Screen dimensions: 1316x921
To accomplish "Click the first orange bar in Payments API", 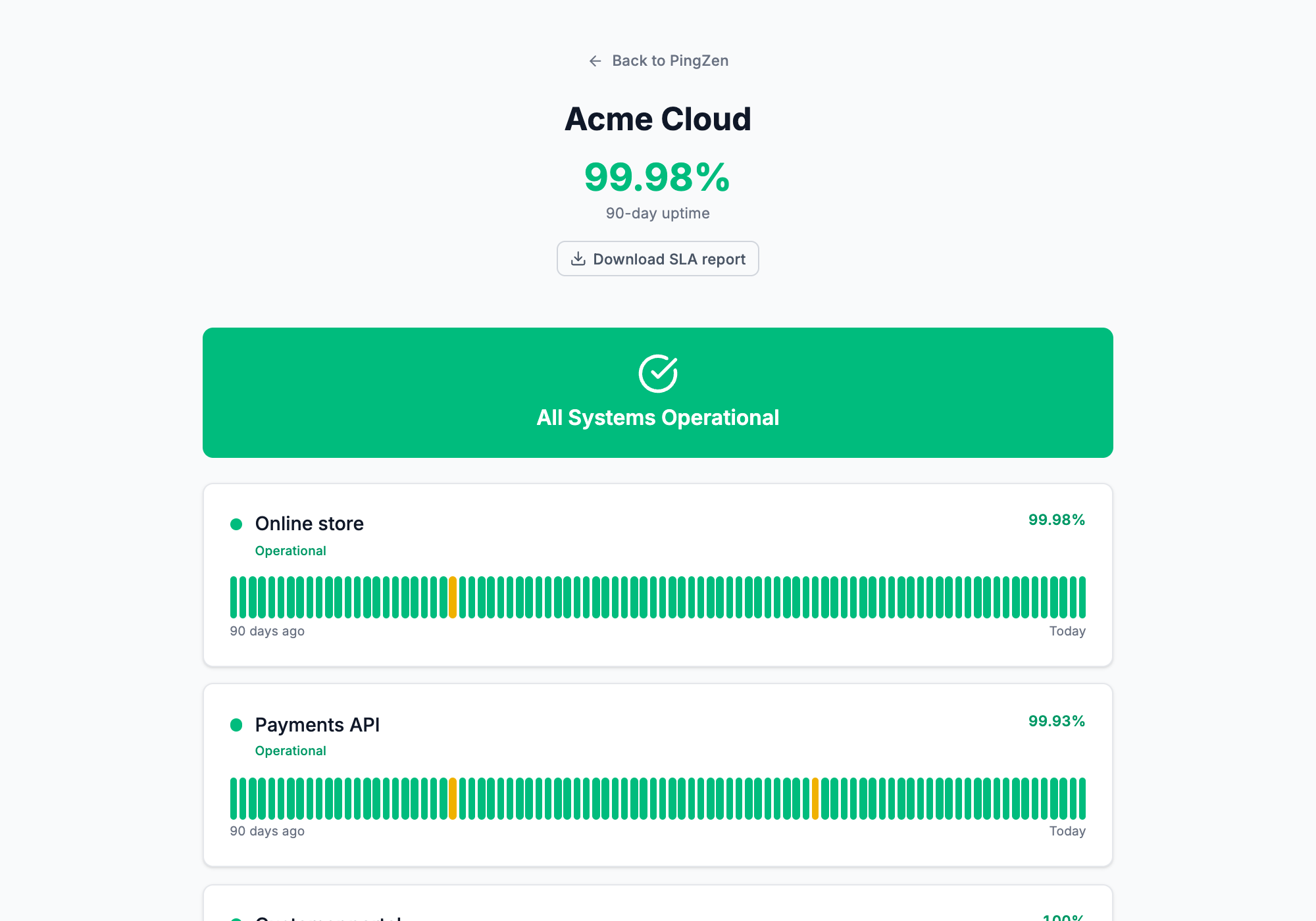I will [x=453, y=799].
